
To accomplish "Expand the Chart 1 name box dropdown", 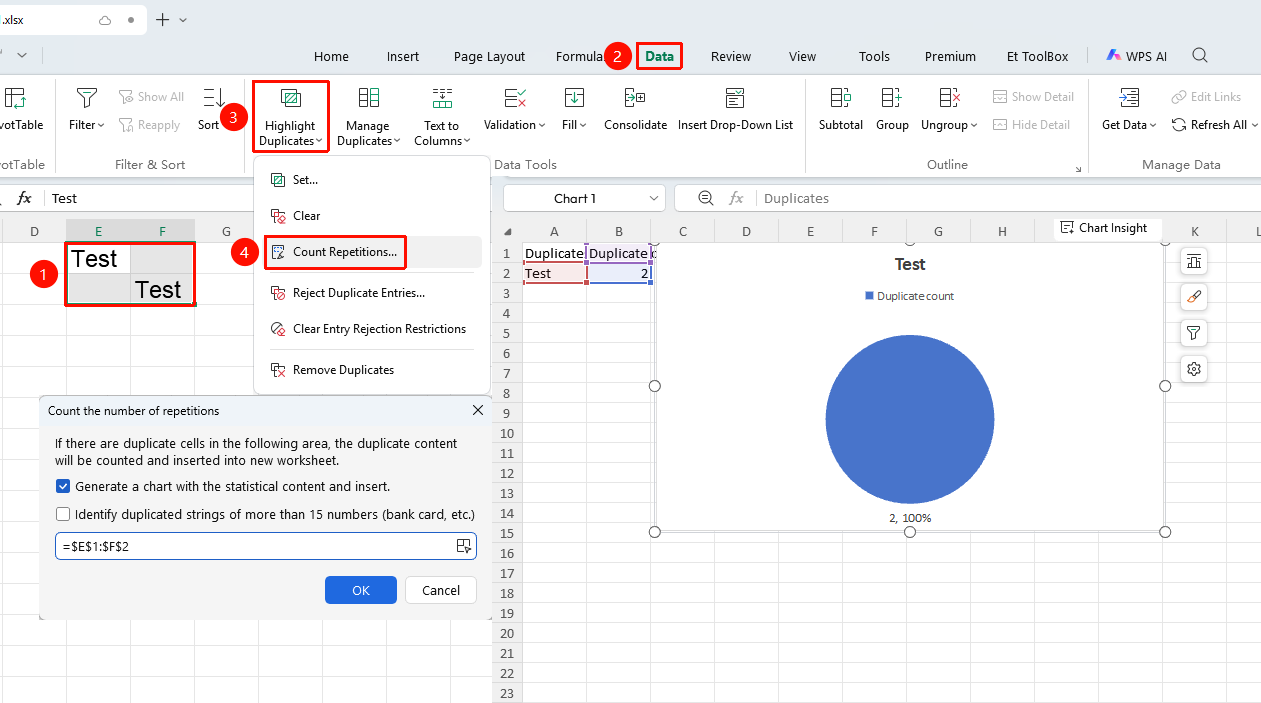I will click(x=652, y=198).
